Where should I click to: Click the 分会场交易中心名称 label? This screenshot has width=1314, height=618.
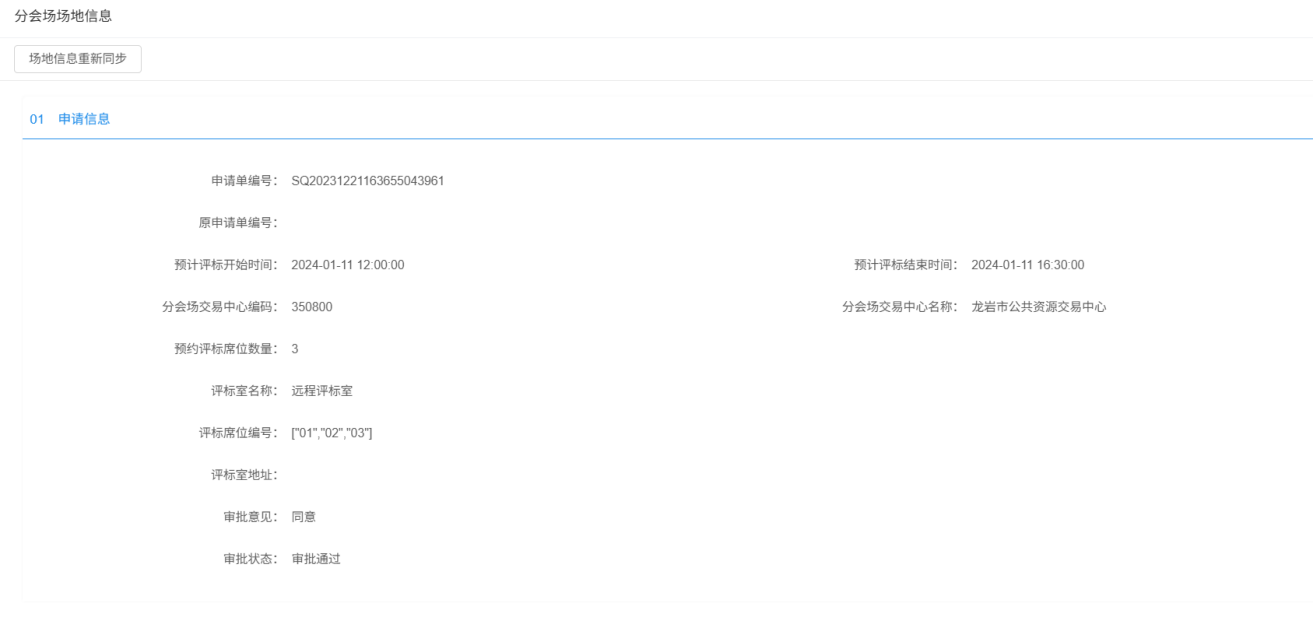900,307
